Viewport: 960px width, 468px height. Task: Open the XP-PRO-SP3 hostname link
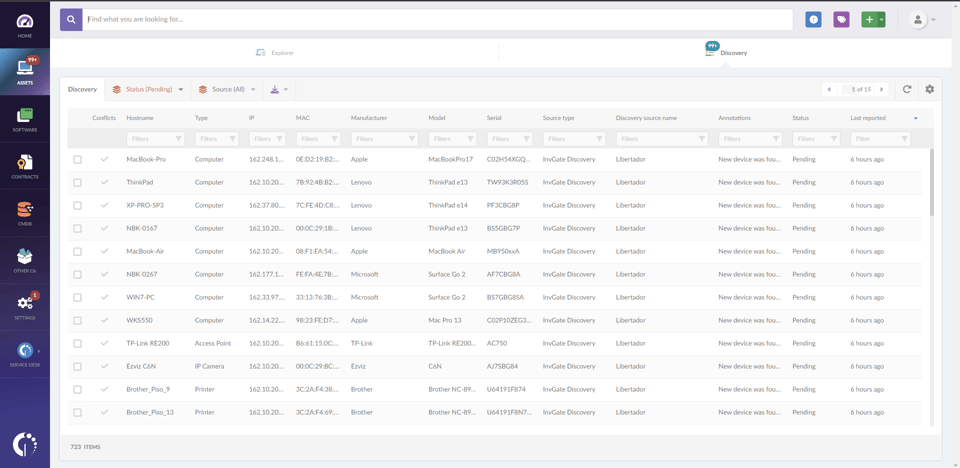(145, 205)
